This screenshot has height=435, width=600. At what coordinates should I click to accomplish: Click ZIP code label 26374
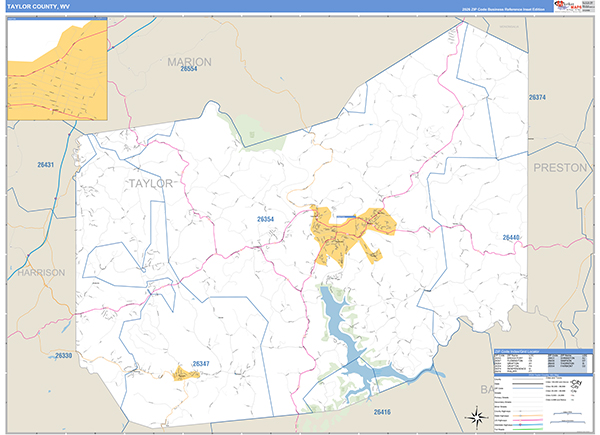click(x=537, y=98)
